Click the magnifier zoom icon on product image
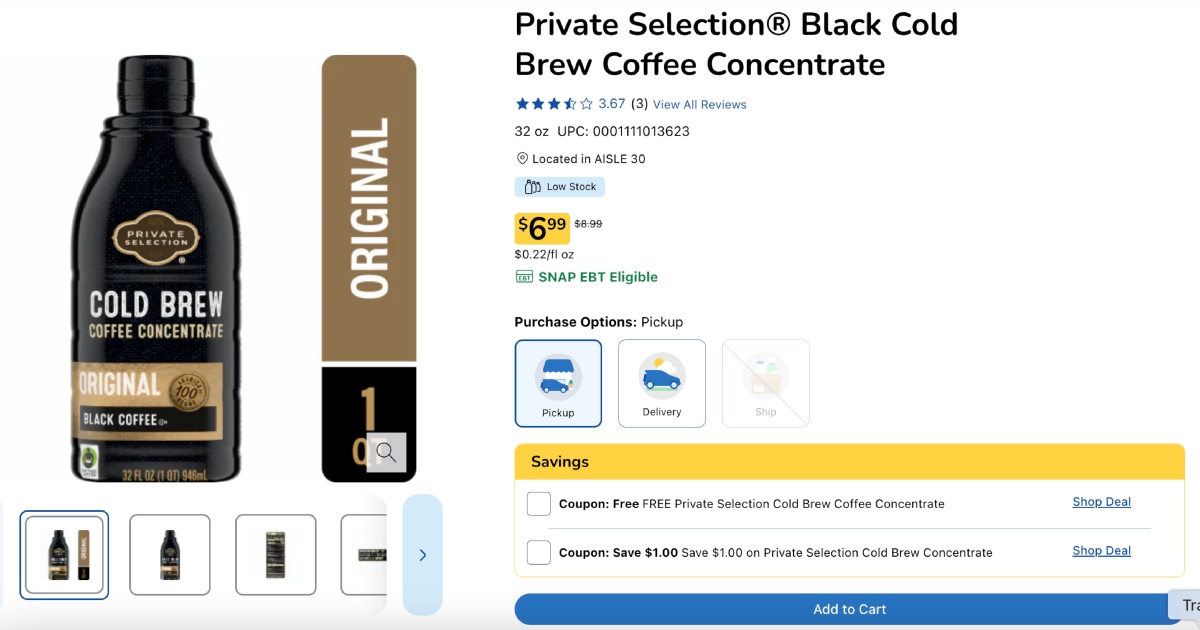This screenshot has width=1200, height=630. [386, 452]
